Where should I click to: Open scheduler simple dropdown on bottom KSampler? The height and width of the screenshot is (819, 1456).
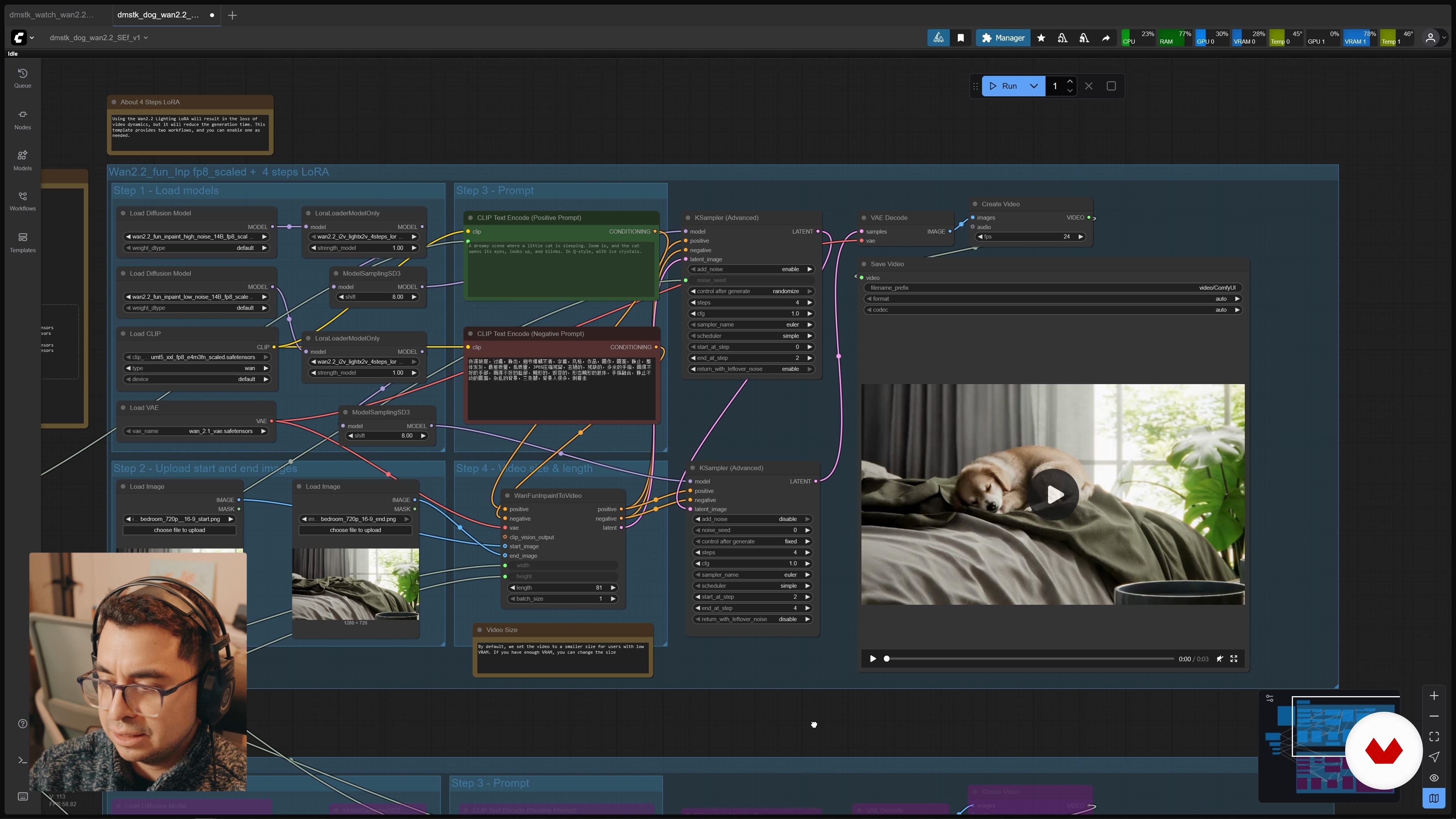753,586
